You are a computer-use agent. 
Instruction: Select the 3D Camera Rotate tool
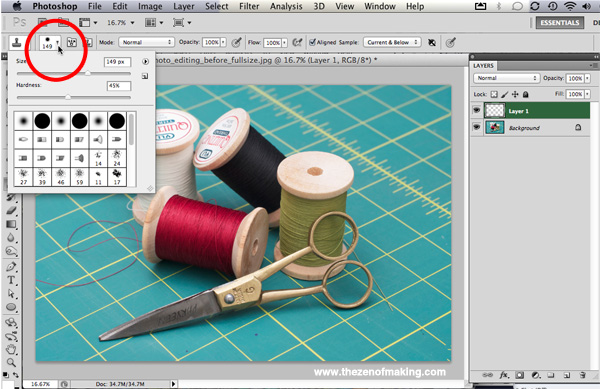[x=11, y=336]
